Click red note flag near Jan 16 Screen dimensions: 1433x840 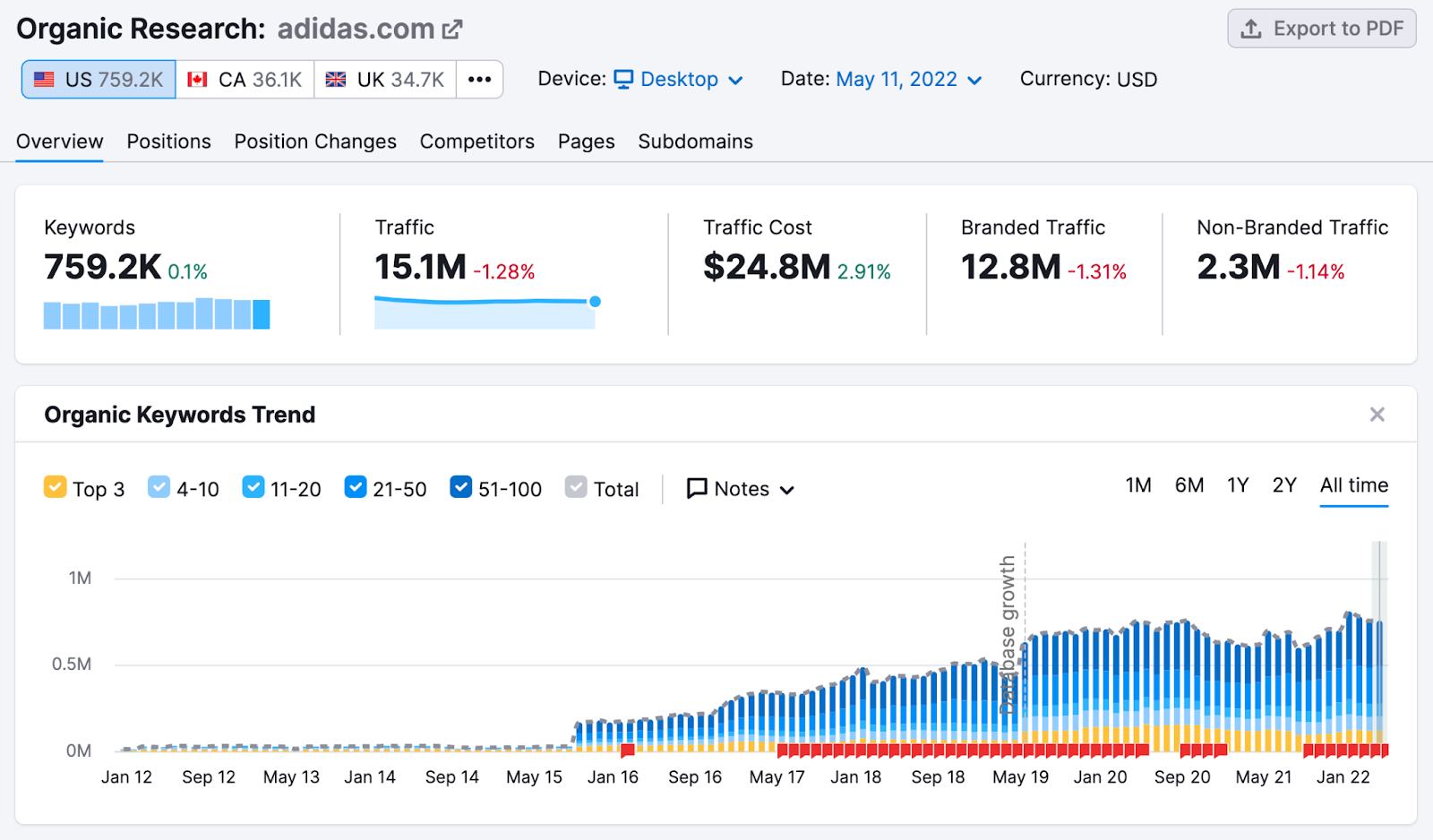(x=627, y=750)
